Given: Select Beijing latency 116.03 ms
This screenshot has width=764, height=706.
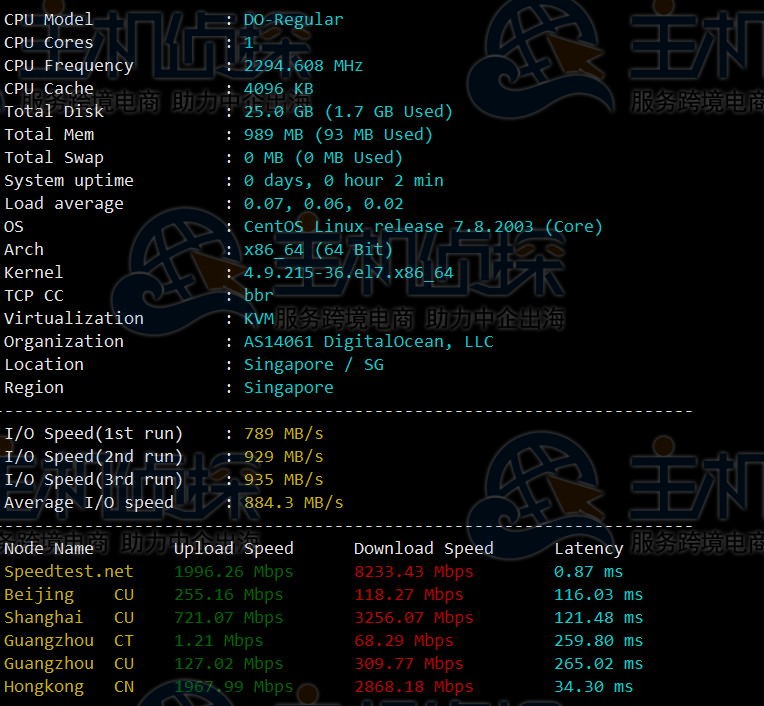Looking at the screenshot, I should coord(598,595).
